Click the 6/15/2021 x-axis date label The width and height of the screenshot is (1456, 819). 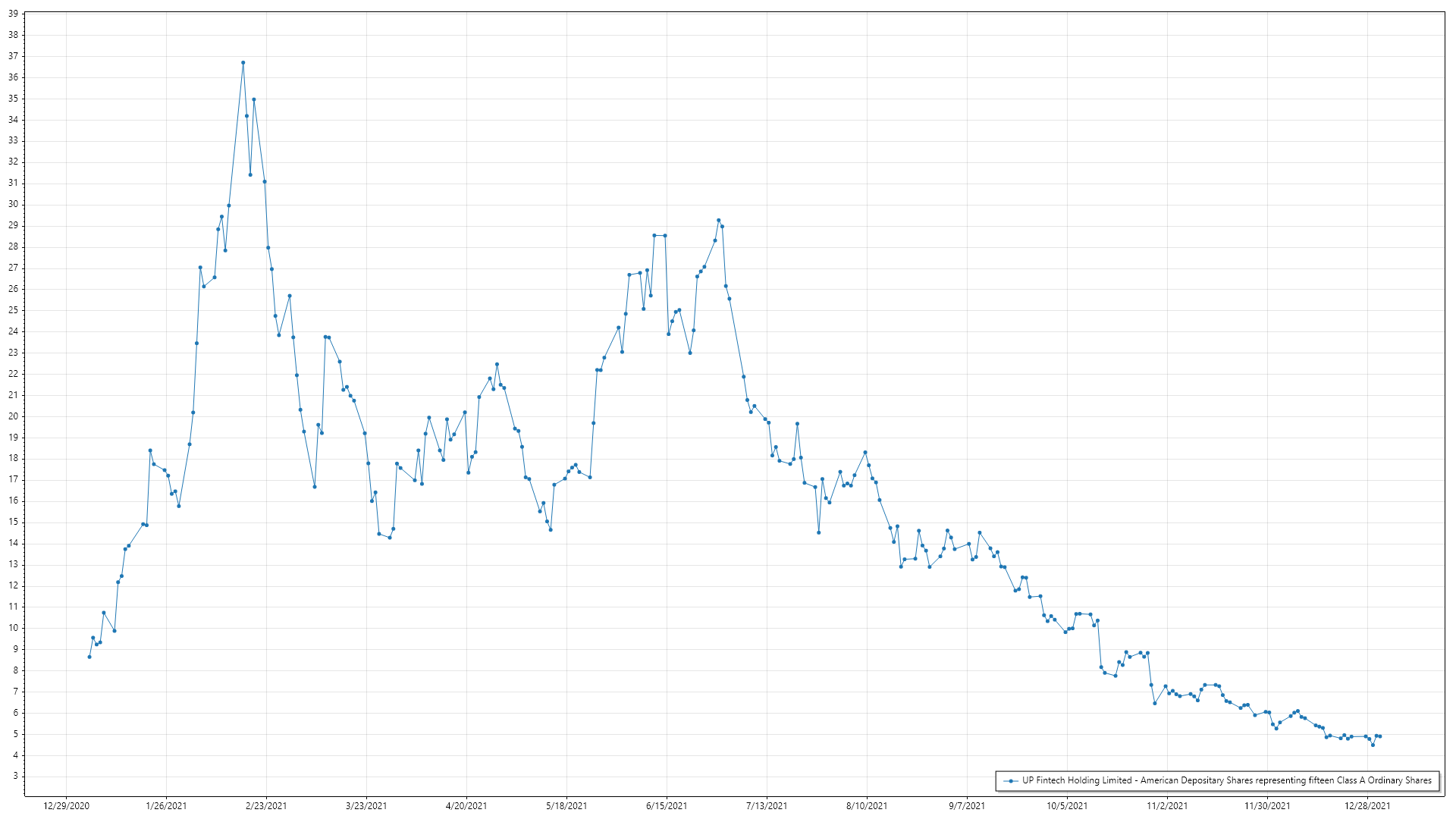(667, 806)
